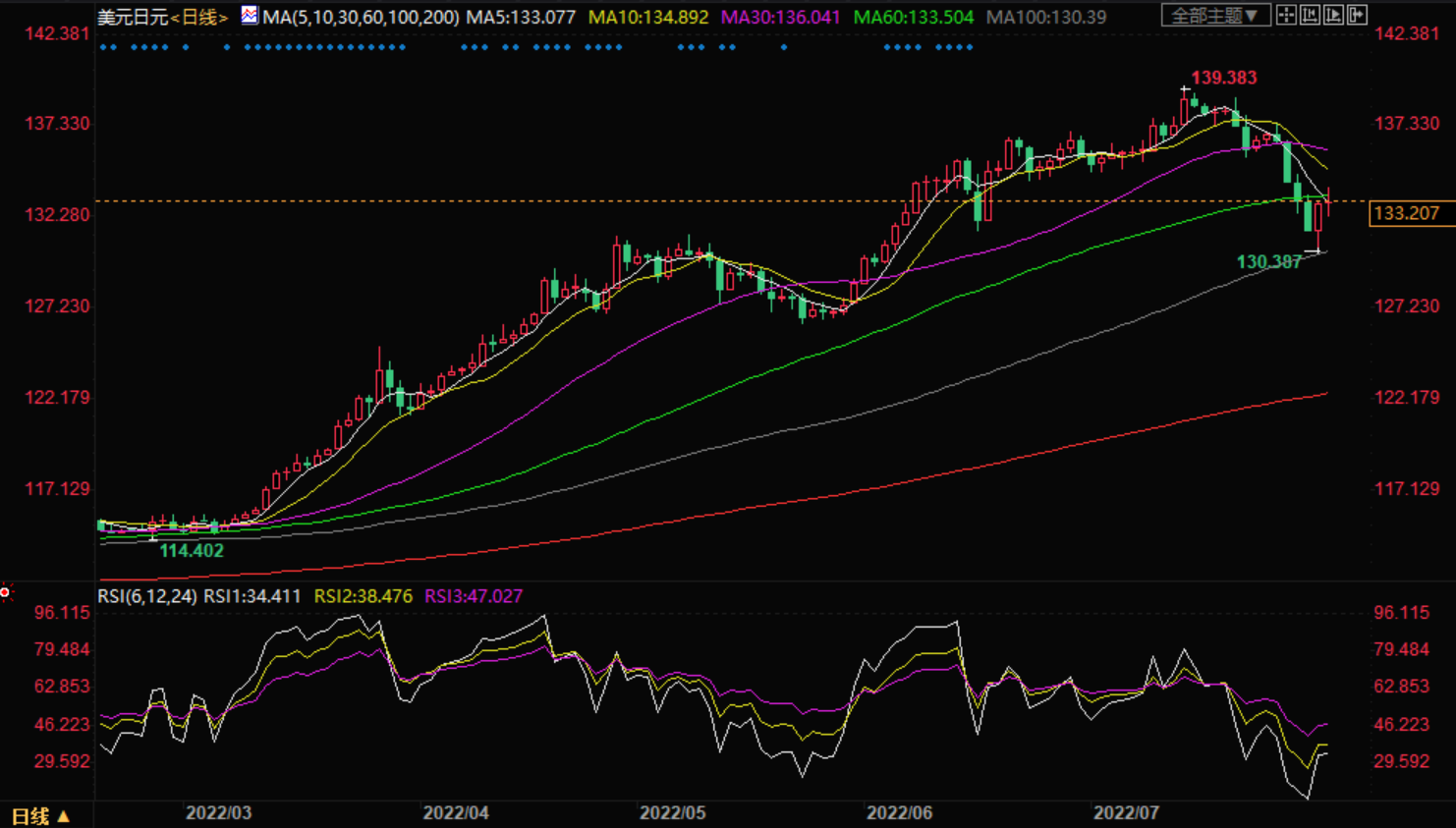Open MA(5,10,30,60,100,200) parameter settings
Viewport: 1456px width, 828px height.
click(x=361, y=17)
